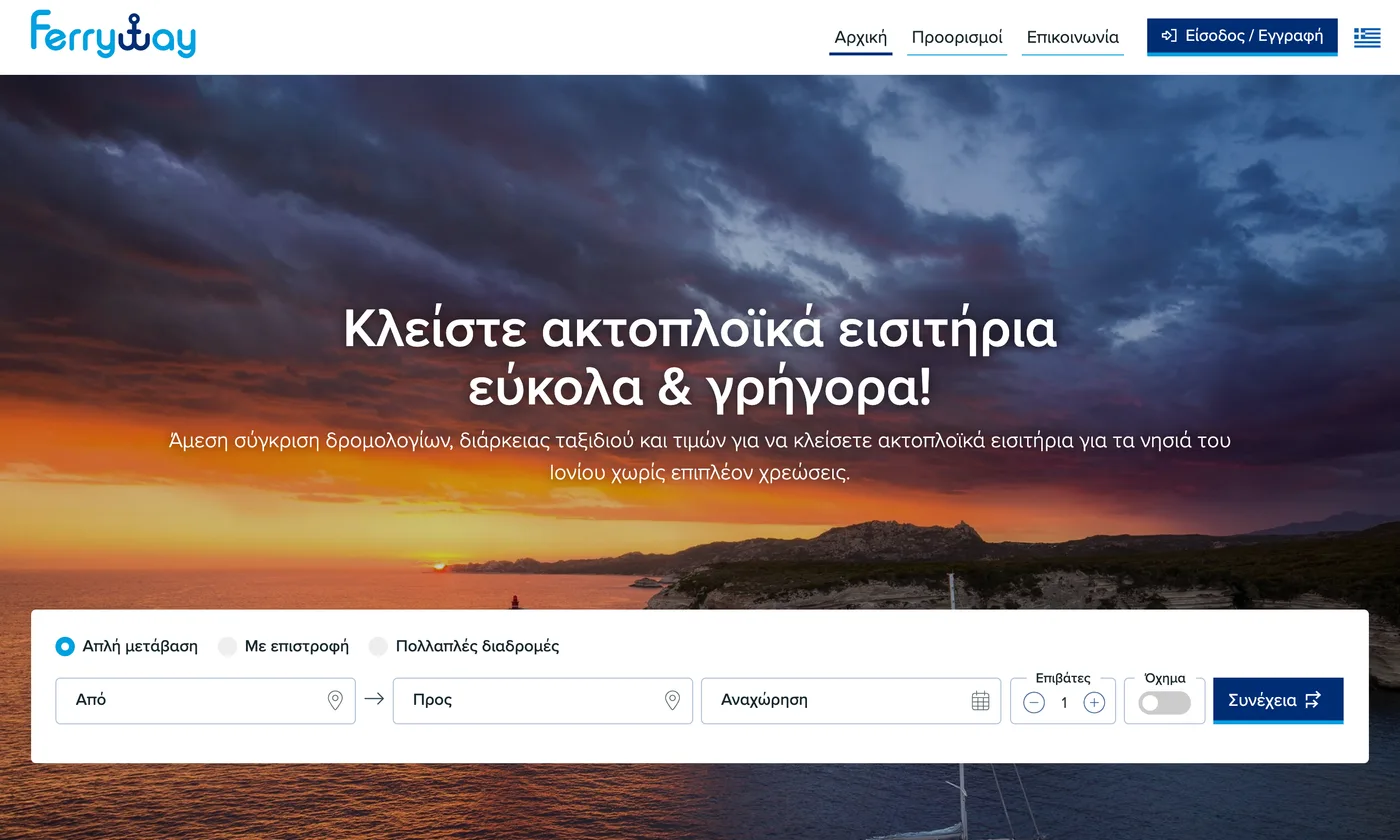Screen dimensions: 1400x840
Task: Click the Ferryway logo
Action: [113, 34]
